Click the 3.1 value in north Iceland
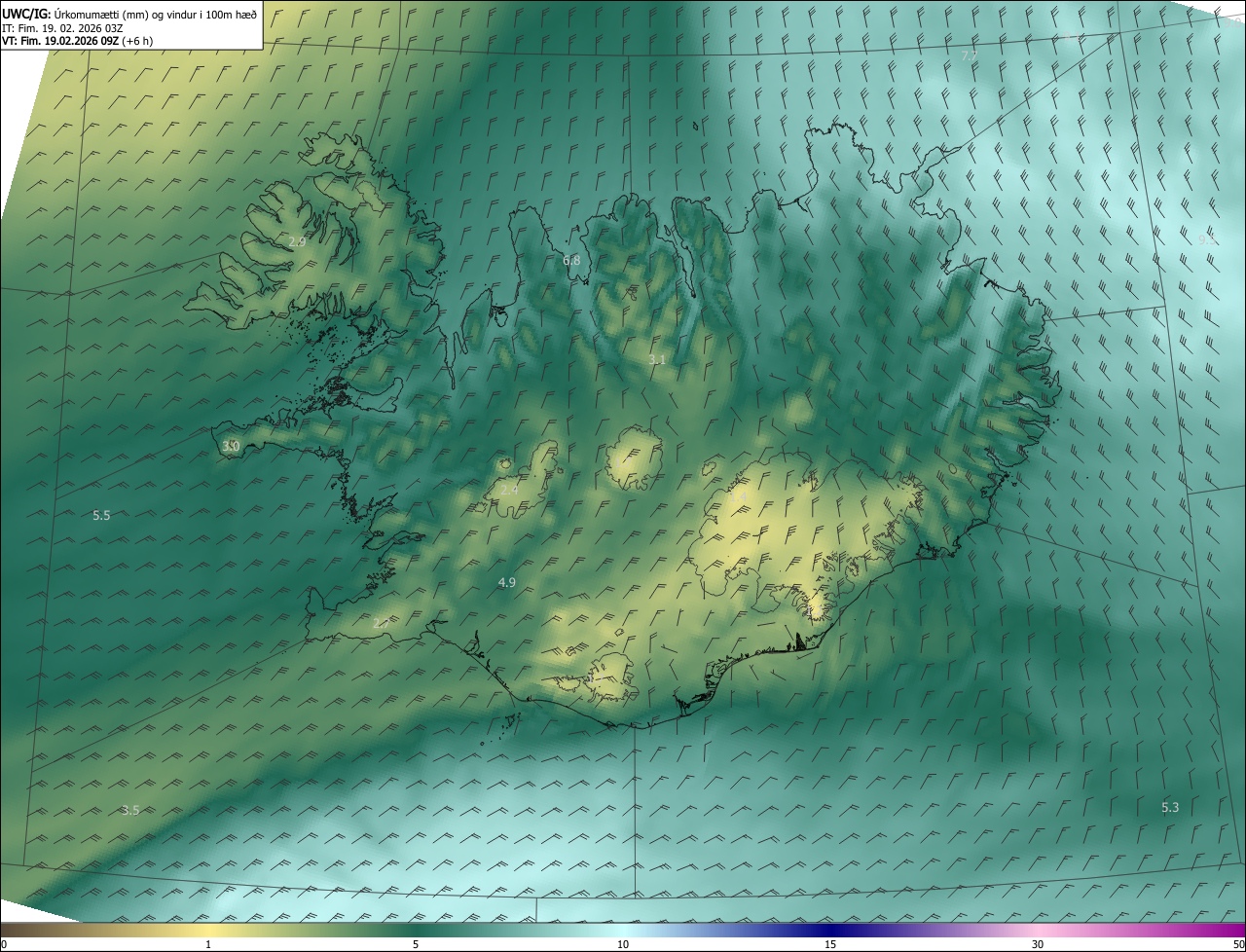1246x952 pixels. click(x=657, y=359)
